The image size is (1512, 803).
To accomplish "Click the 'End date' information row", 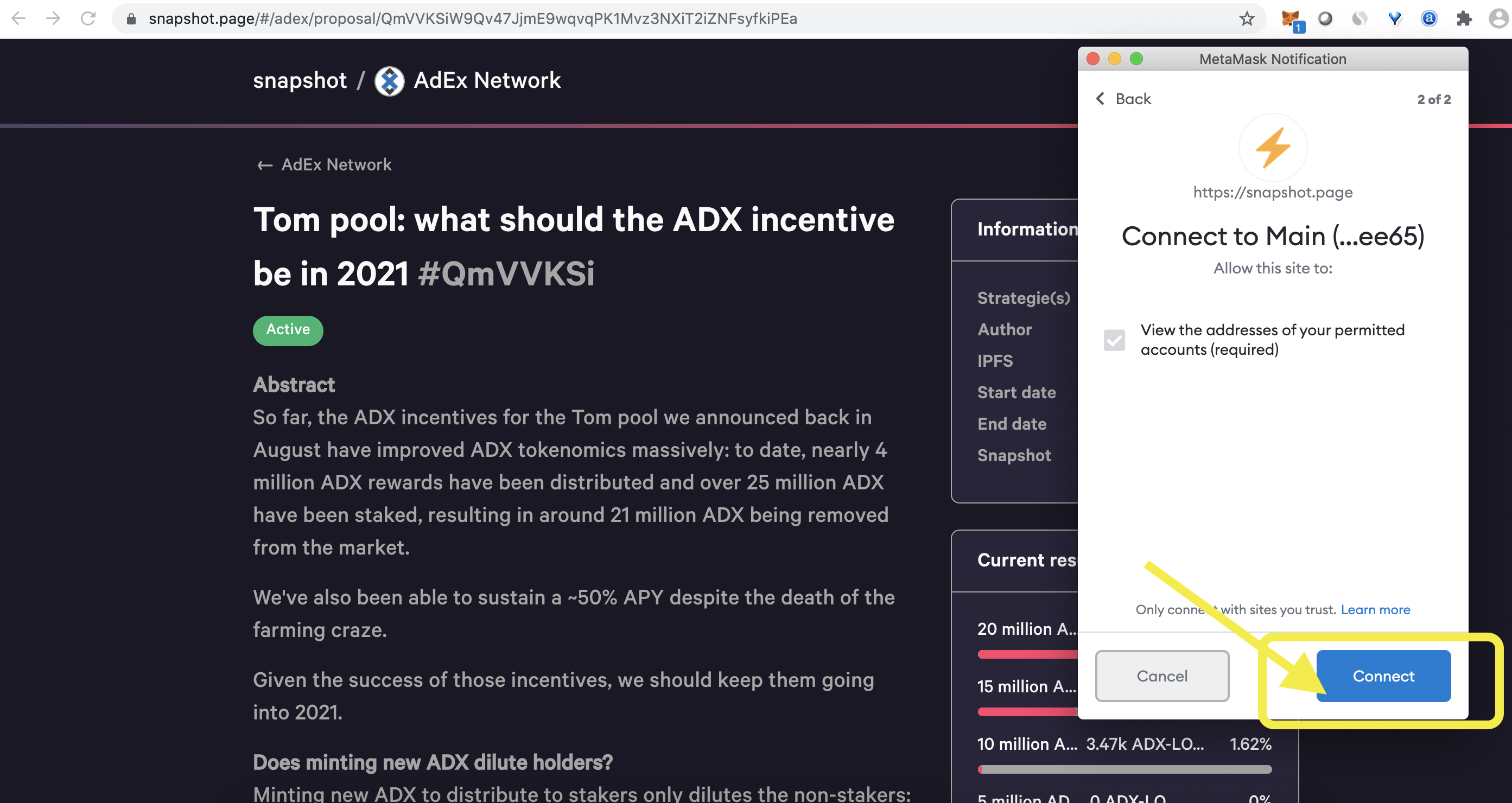I will (x=1012, y=423).
